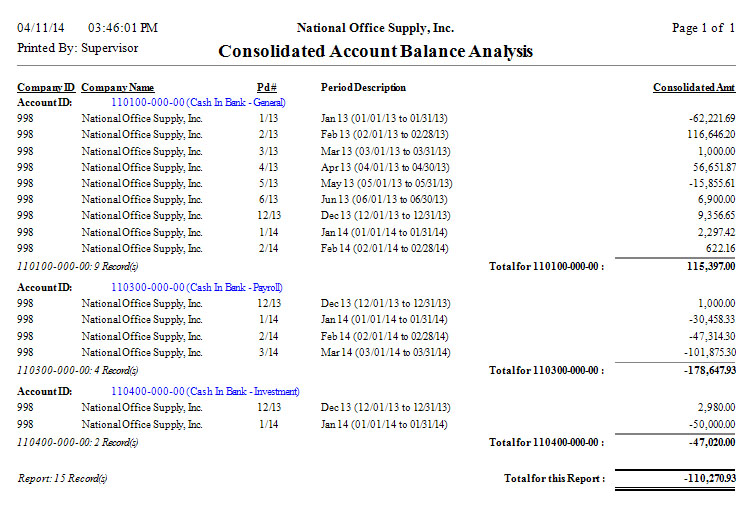Select the Consolidated Account Balance Analysis title
Viewport: 752px width, 530px height.
click(x=375, y=52)
